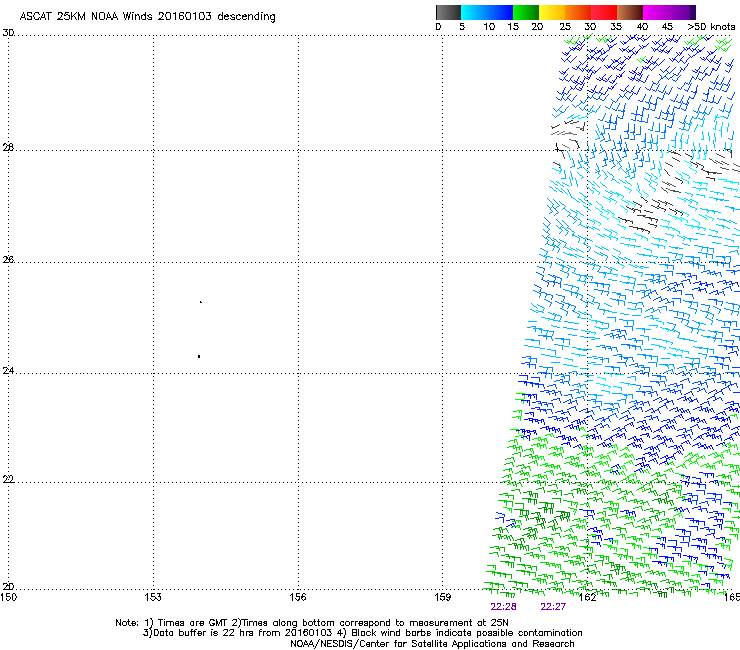Click the latitude label '22'

click(x=8, y=480)
